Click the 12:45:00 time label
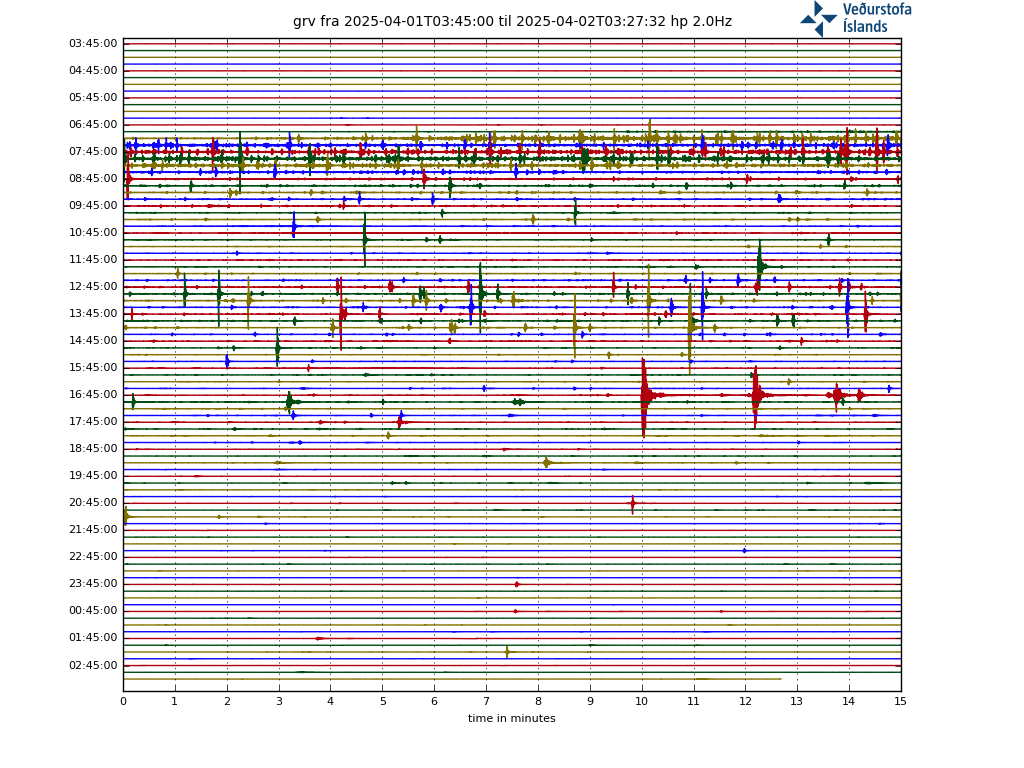 [93, 287]
